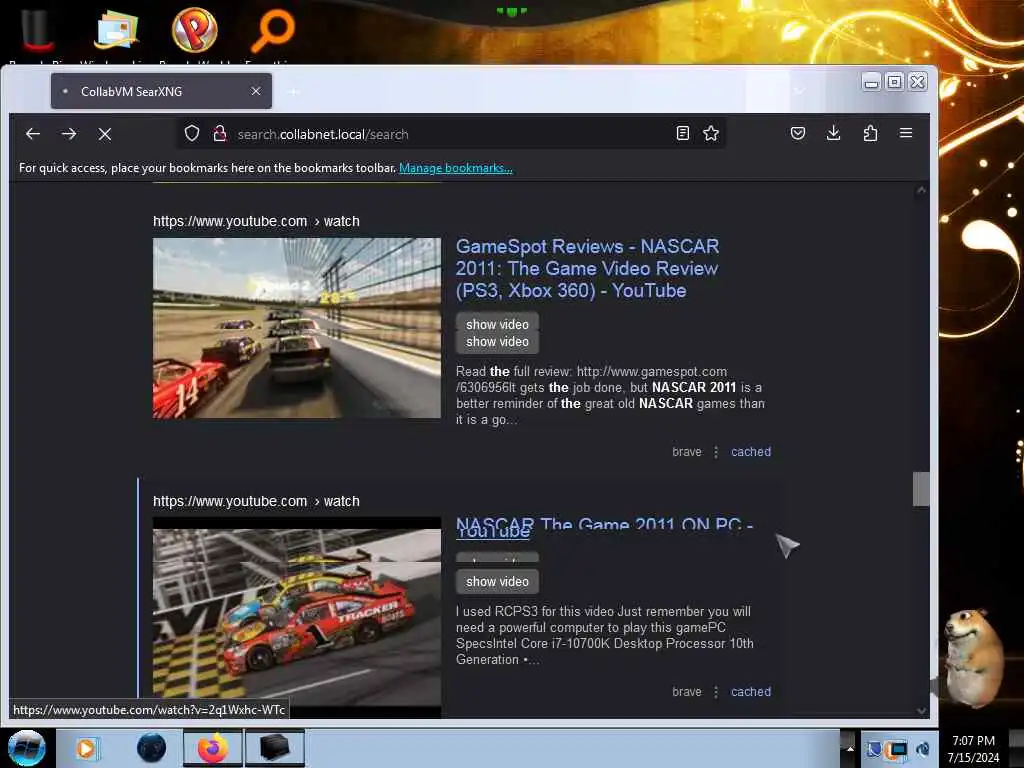Open options dots beside brave, NASCAR PC result

click(x=716, y=692)
